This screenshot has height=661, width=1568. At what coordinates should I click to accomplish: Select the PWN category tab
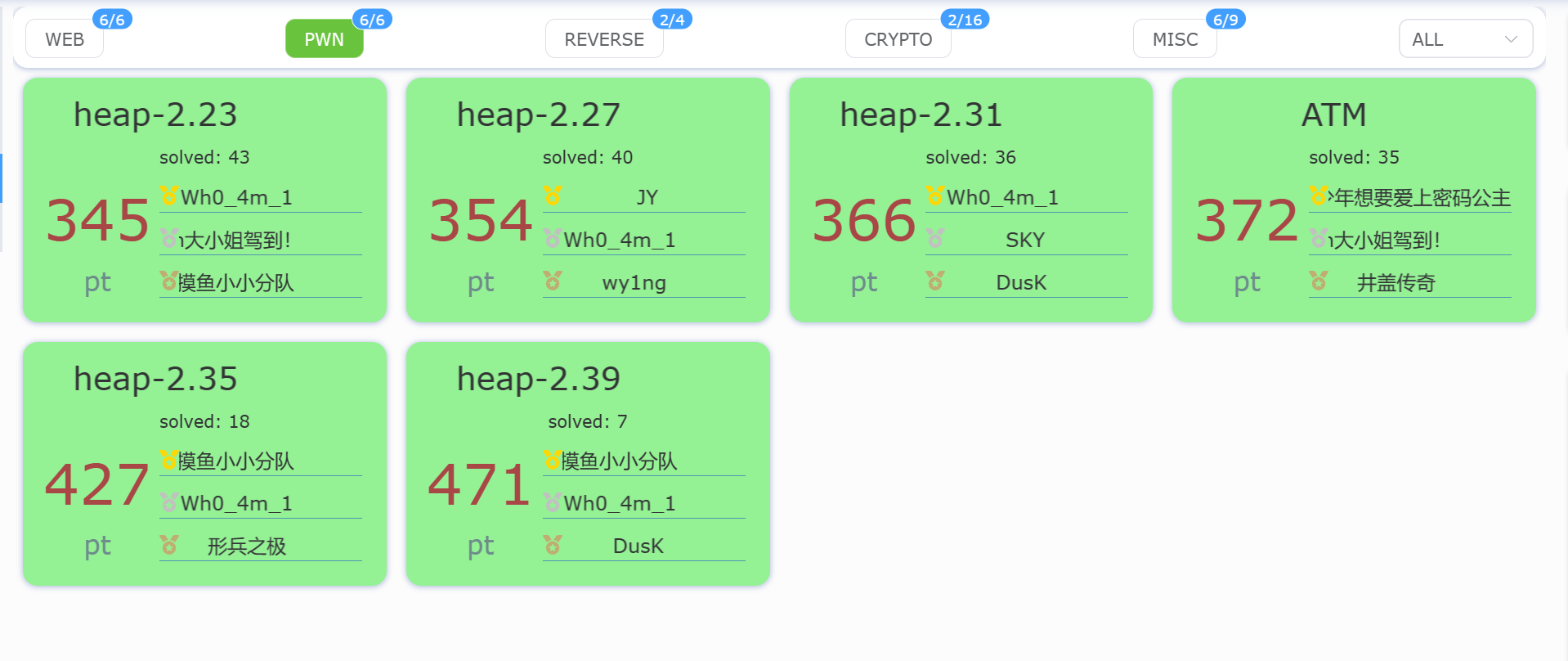pos(325,39)
